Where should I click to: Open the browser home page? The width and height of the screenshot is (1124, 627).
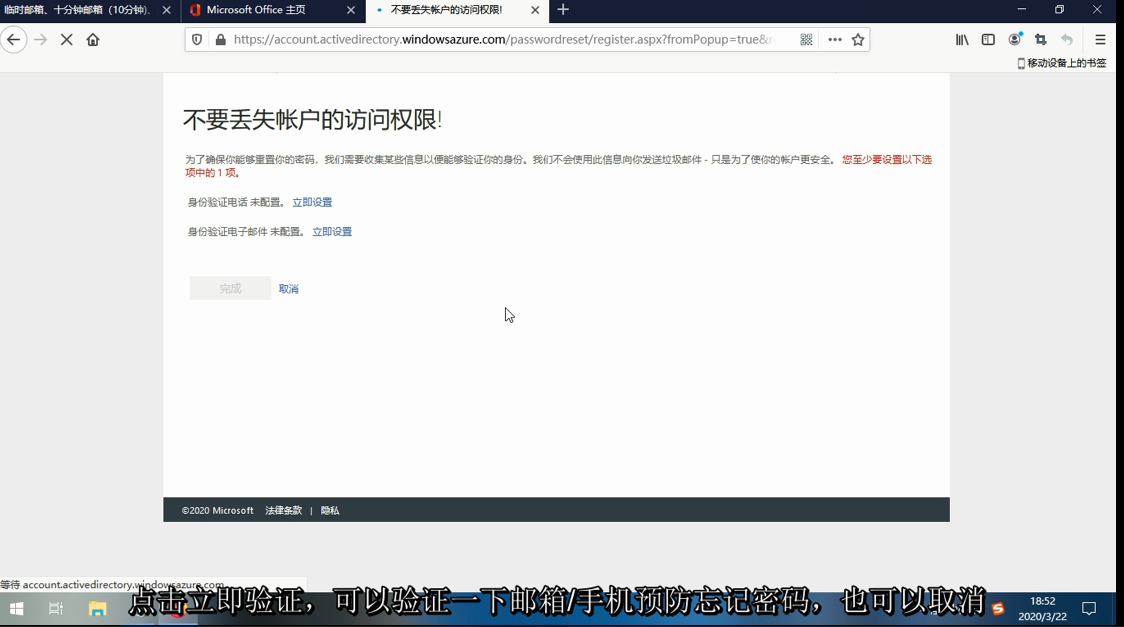92,39
